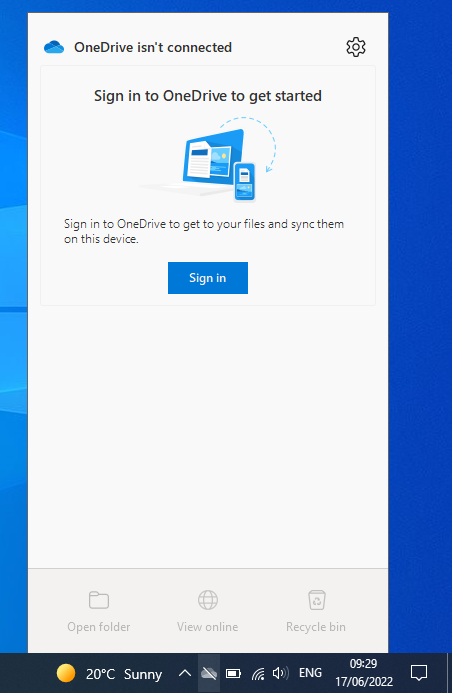
Task: Select the View online globe icon
Action: (x=208, y=600)
